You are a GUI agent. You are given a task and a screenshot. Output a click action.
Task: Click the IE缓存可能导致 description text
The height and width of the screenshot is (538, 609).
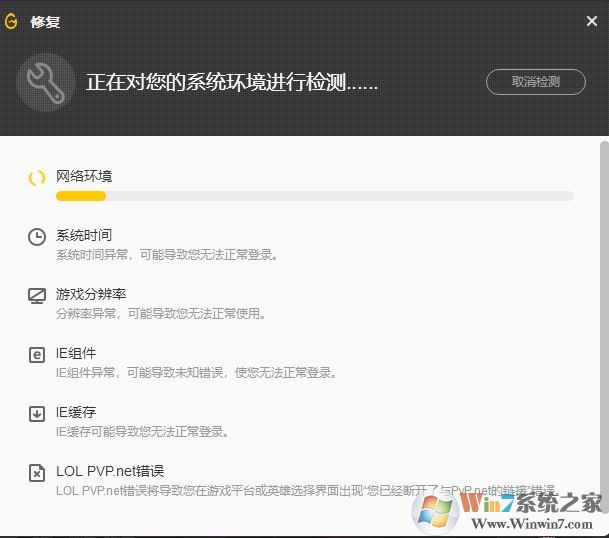coord(143,432)
